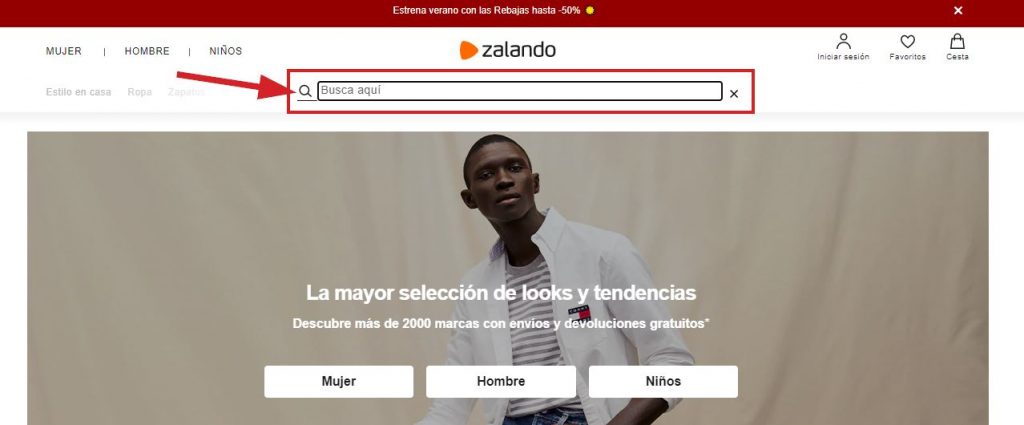Clear the search box with the X icon
Image resolution: width=1024 pixels, height=425 pixels.
733,94
